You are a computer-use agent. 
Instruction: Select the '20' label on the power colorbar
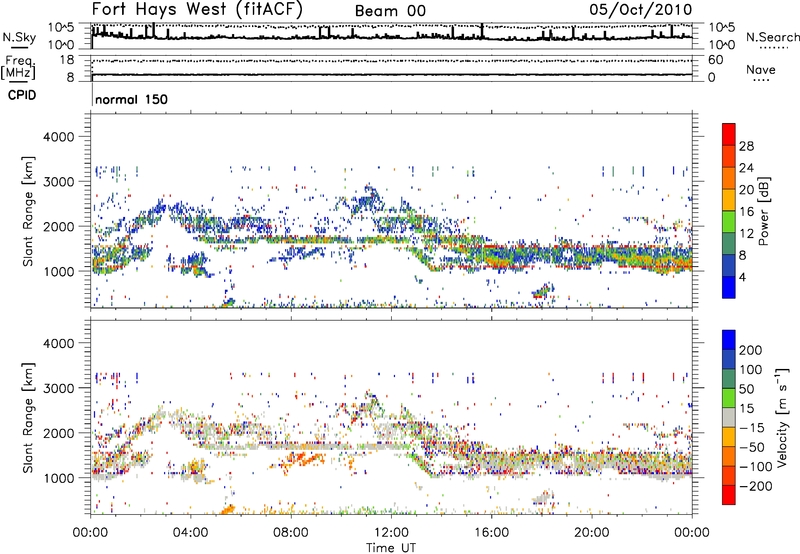click(x=746, y=190)
